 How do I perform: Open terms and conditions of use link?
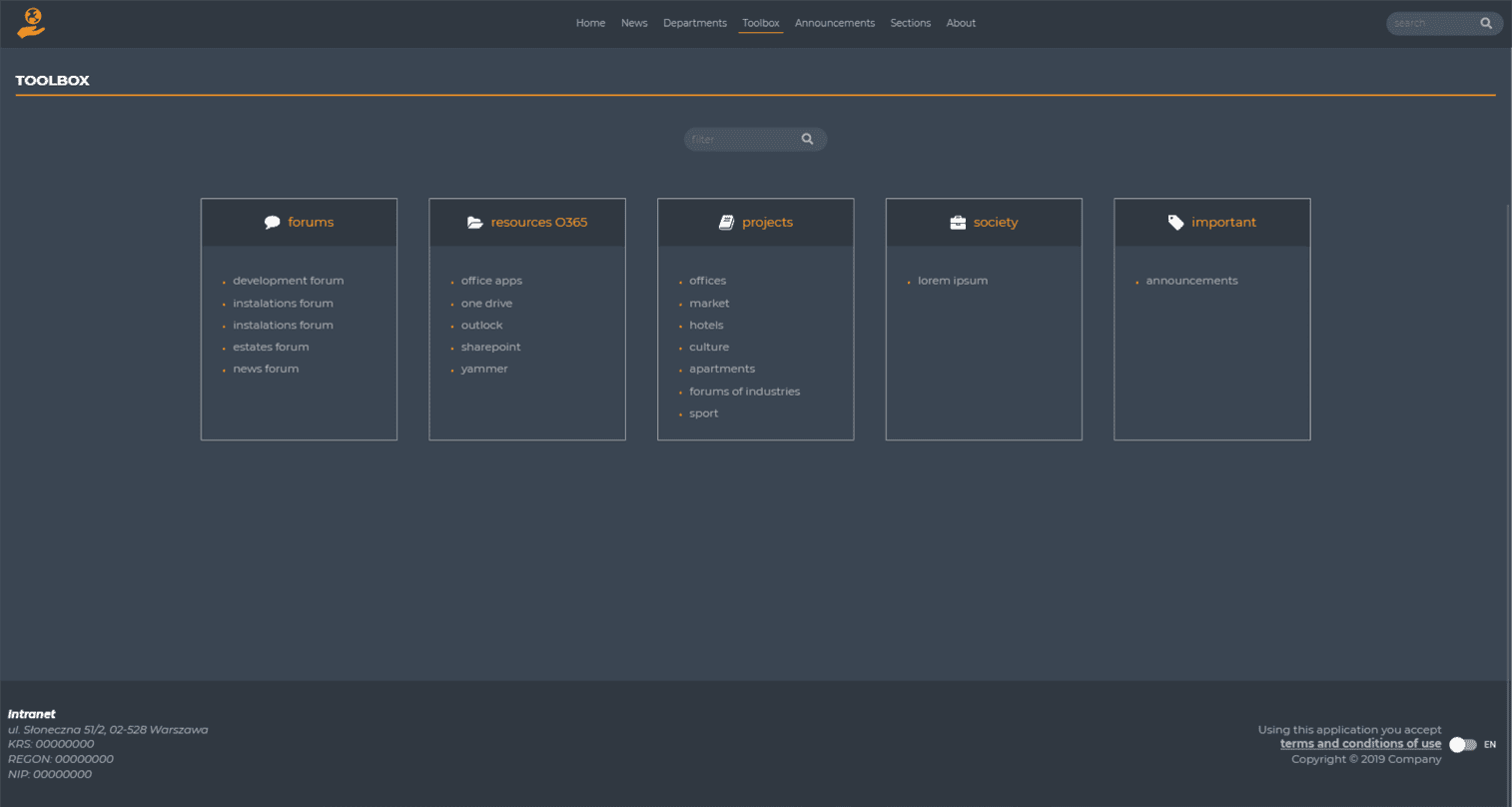pyautogui.click(x=1360, y=744)
